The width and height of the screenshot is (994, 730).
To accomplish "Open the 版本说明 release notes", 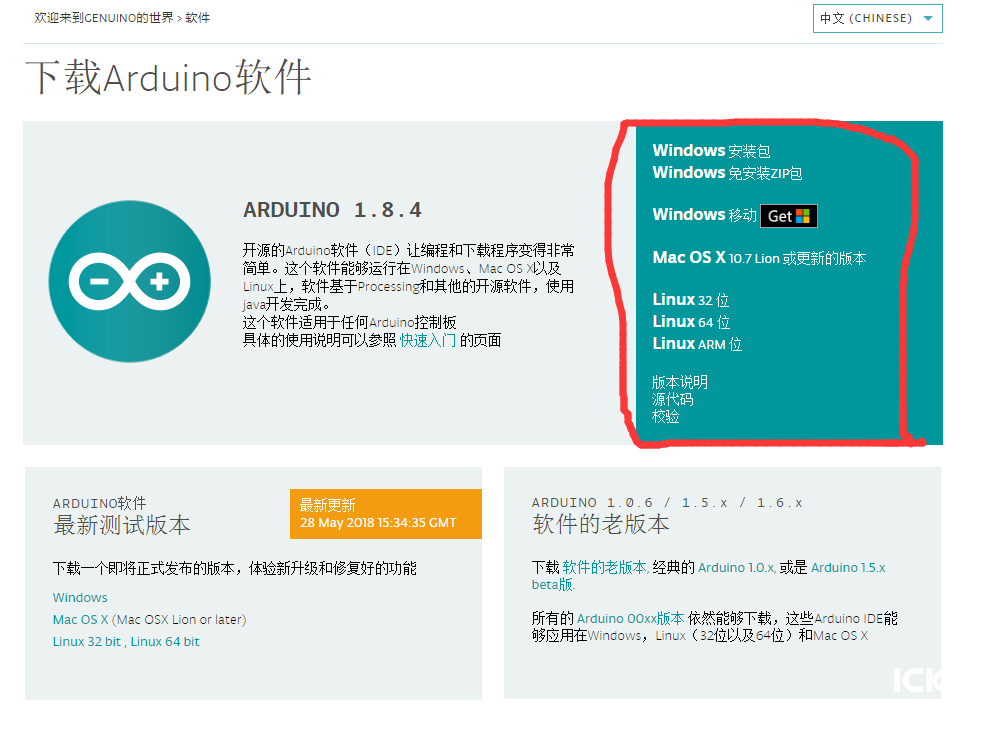I will point(680,382).
